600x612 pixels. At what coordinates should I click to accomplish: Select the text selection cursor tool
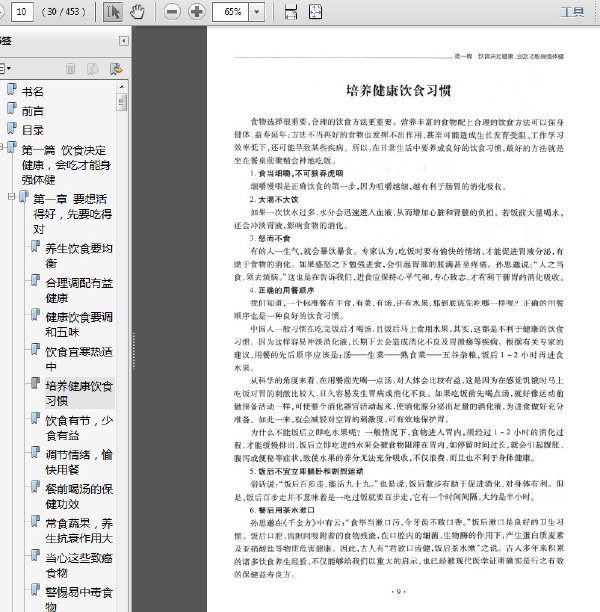pos(112,12)
